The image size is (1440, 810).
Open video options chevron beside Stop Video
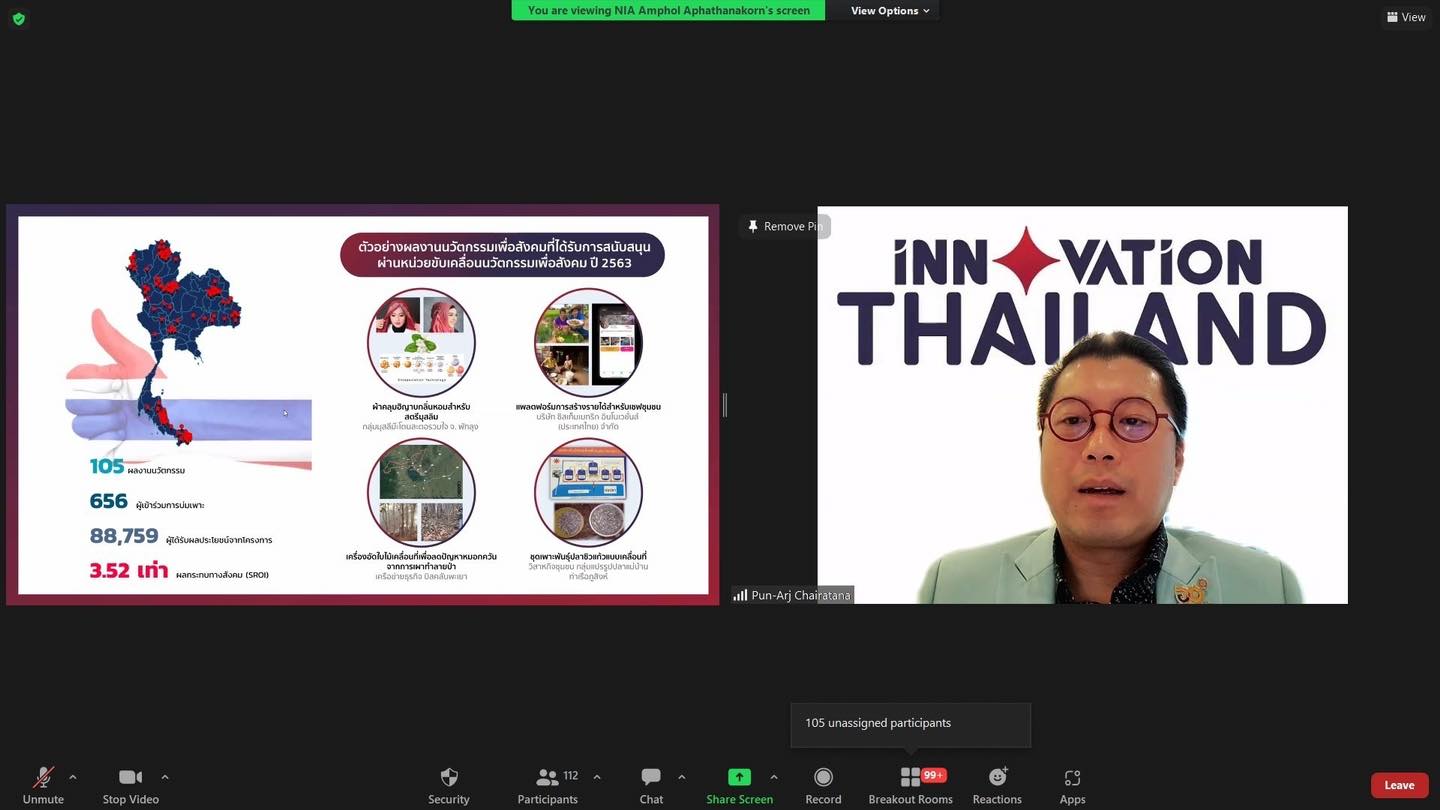164,777
